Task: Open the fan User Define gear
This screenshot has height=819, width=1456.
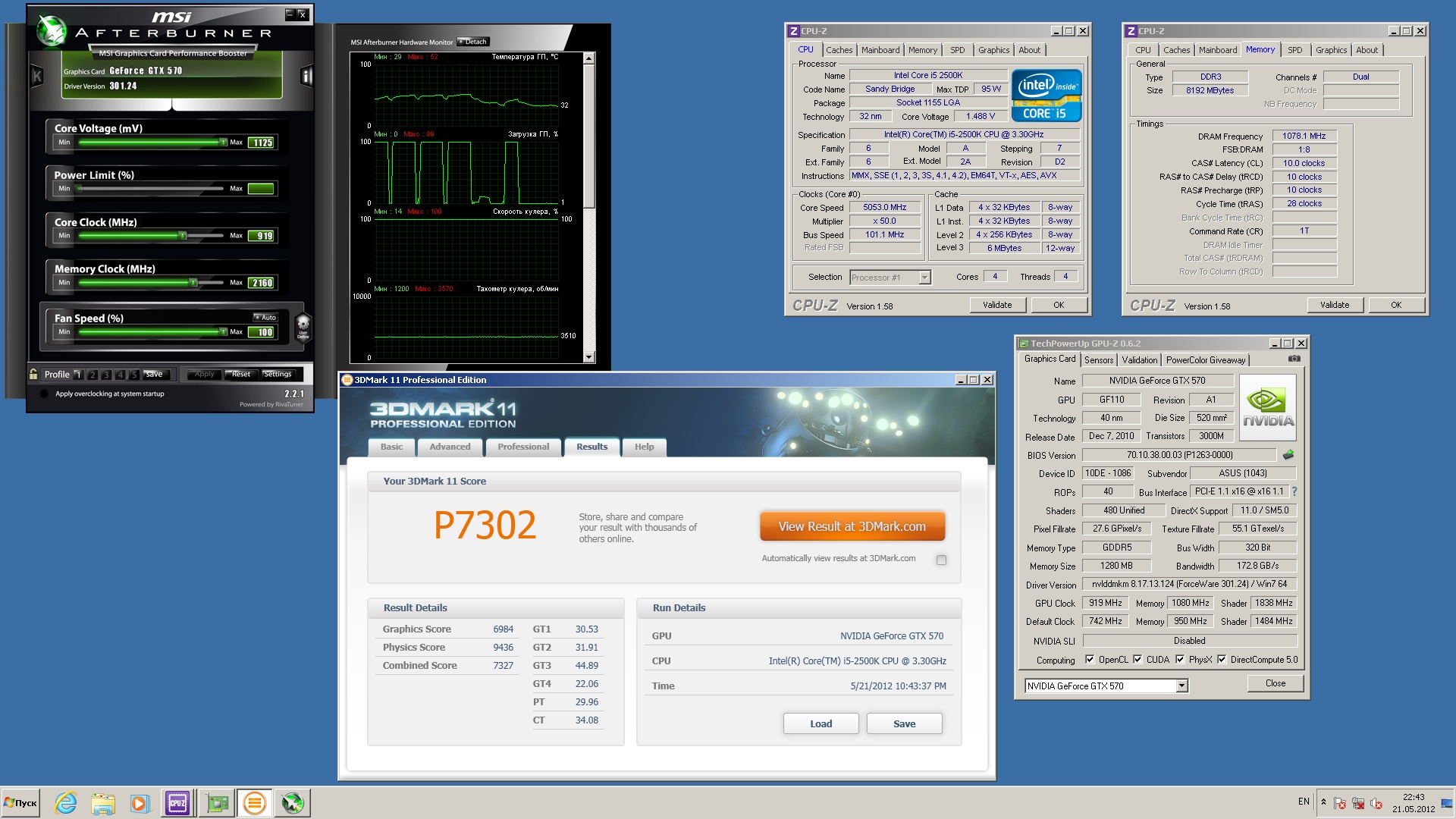Action: click(303, 328)
